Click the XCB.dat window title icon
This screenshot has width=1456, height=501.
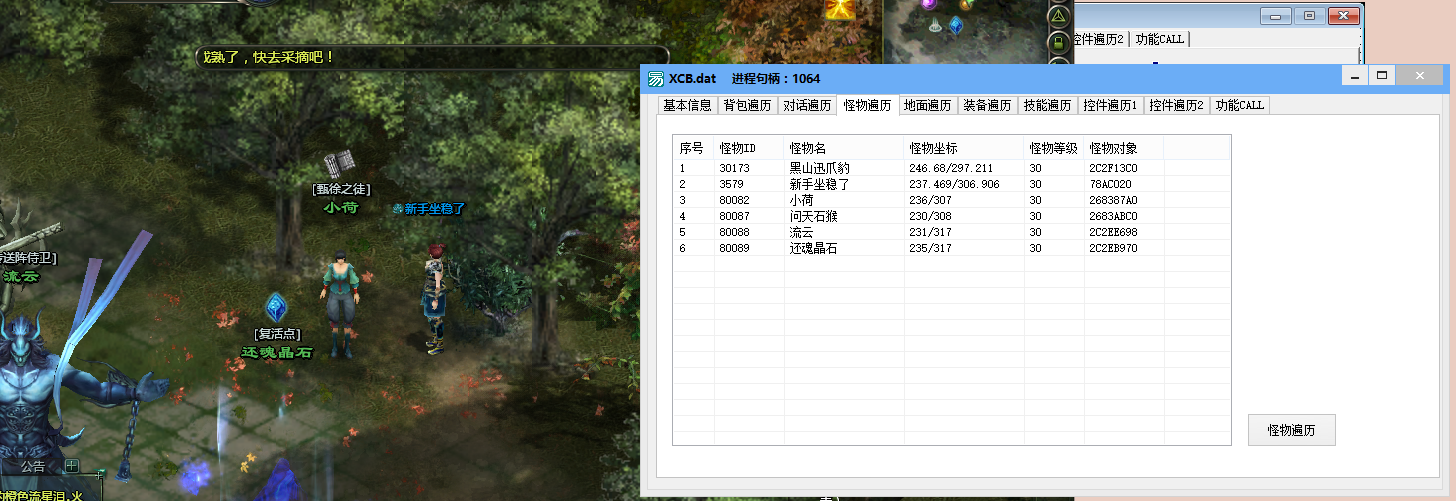coord(655,79)
